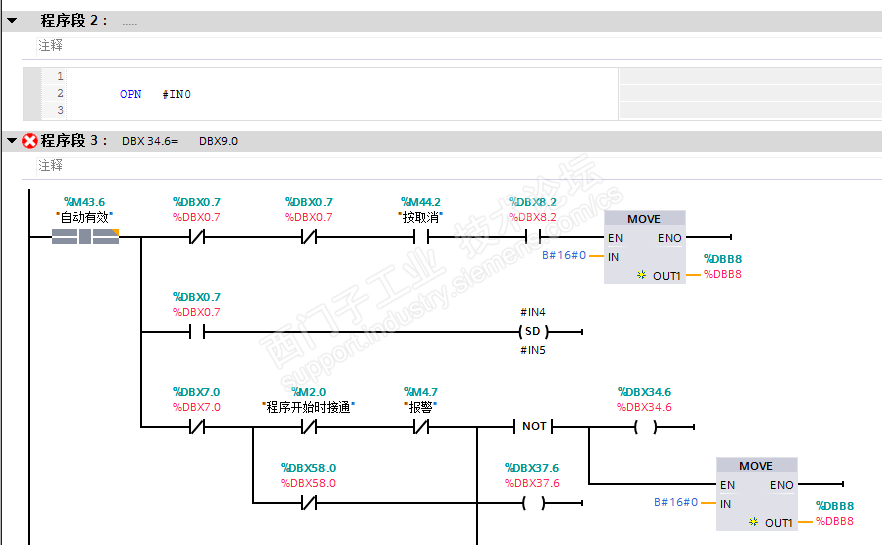Click the 报警 symbol name
882x545 pixels.
tap(421, 407)
